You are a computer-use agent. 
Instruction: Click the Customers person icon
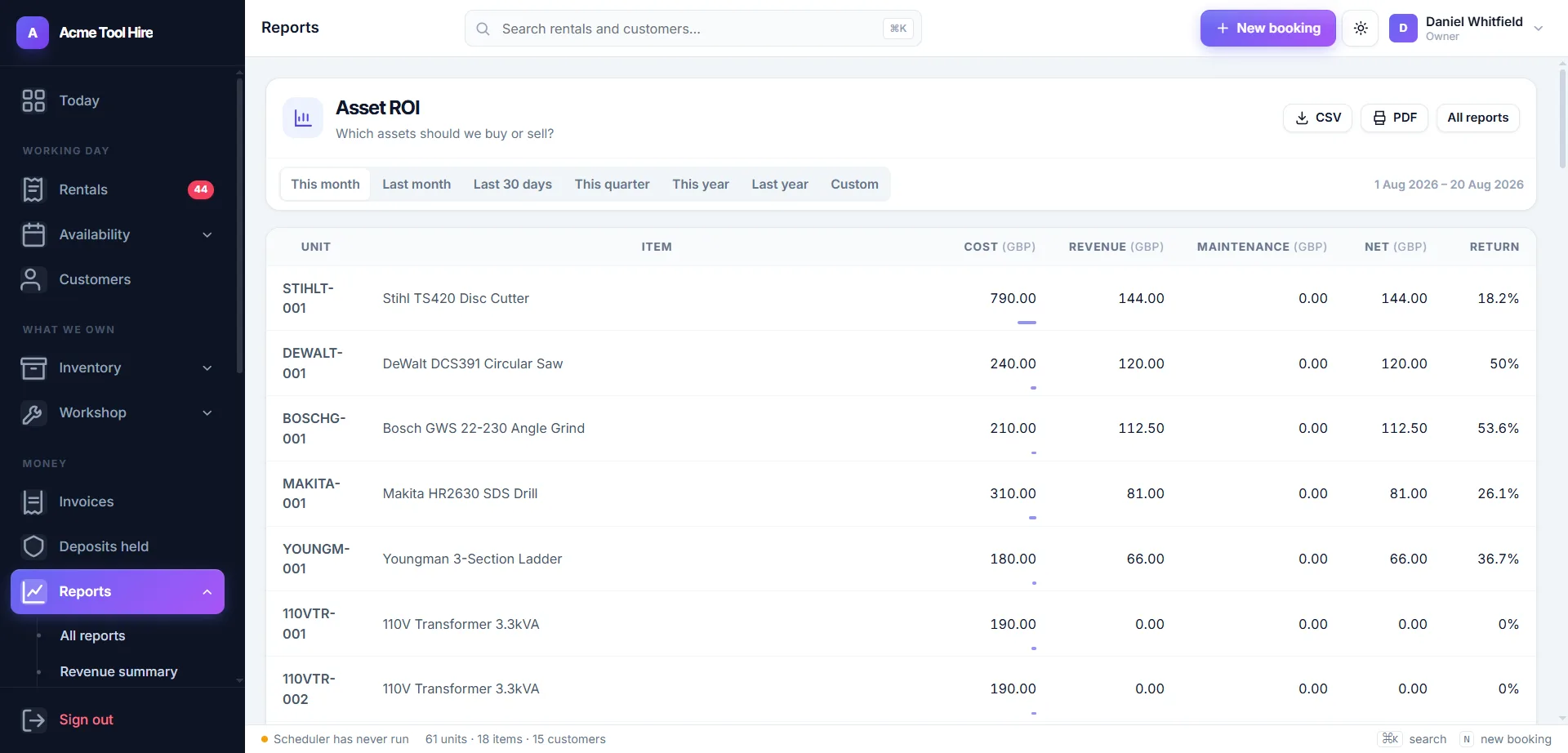[x=31, y=279]
